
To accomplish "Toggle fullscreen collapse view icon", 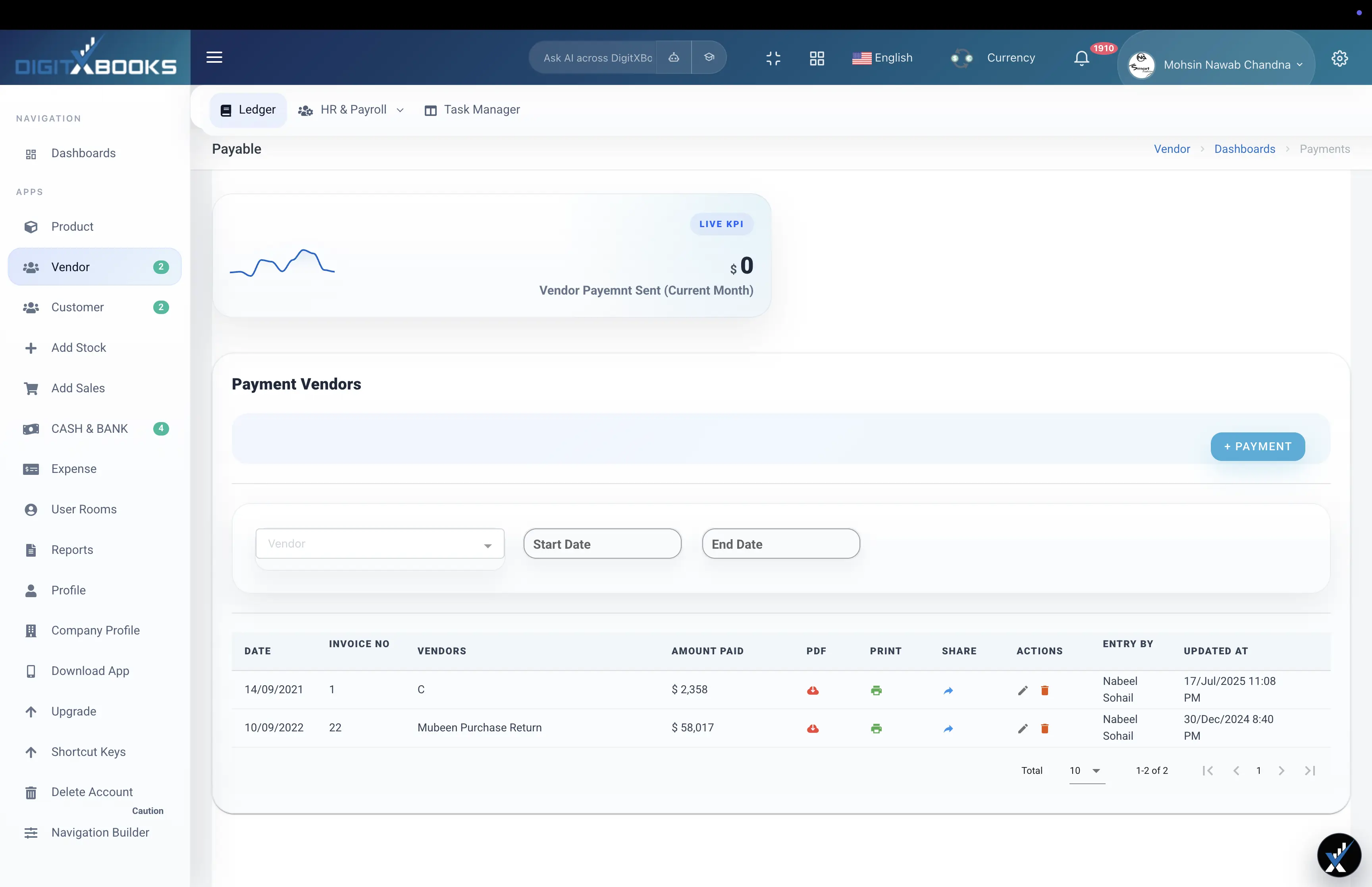I will pyautogui.click(x=773, y=58).
